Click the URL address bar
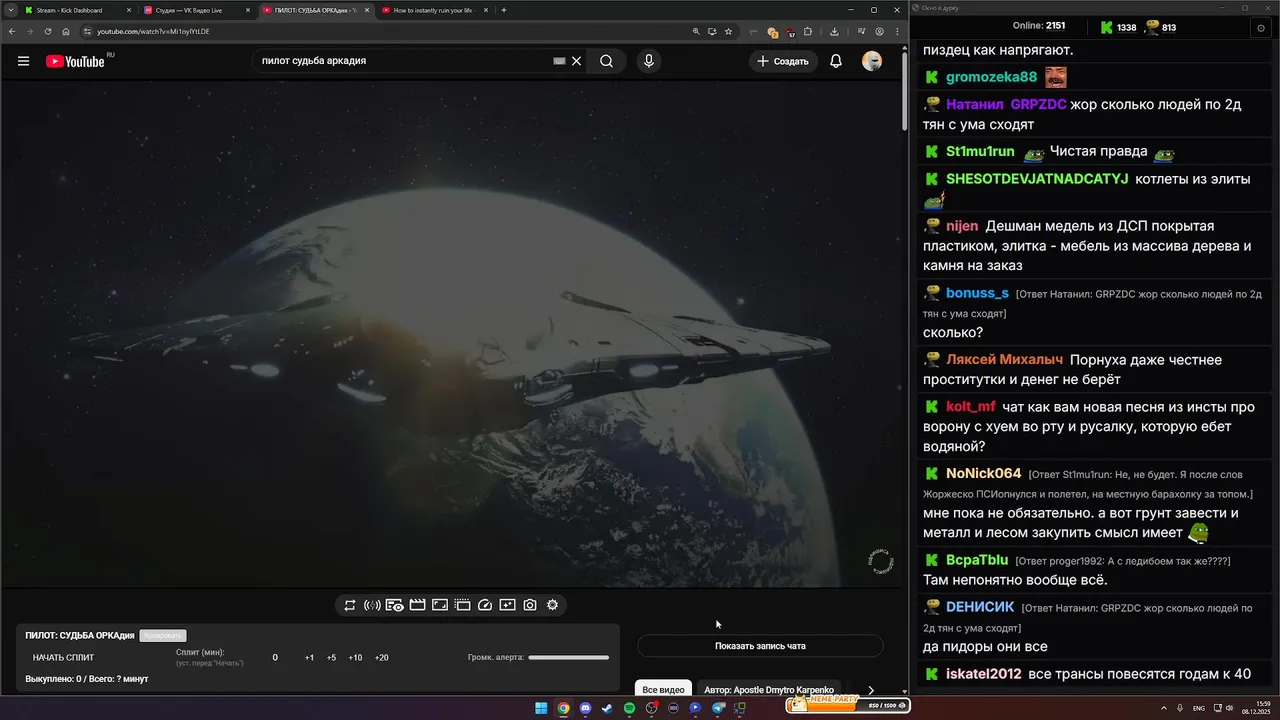 (x=390, y=31)
